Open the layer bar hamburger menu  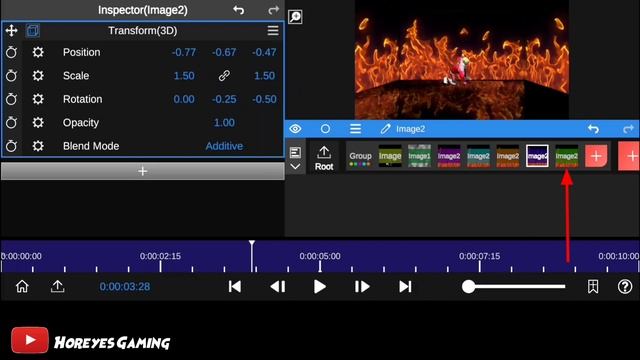click(355, 129)
